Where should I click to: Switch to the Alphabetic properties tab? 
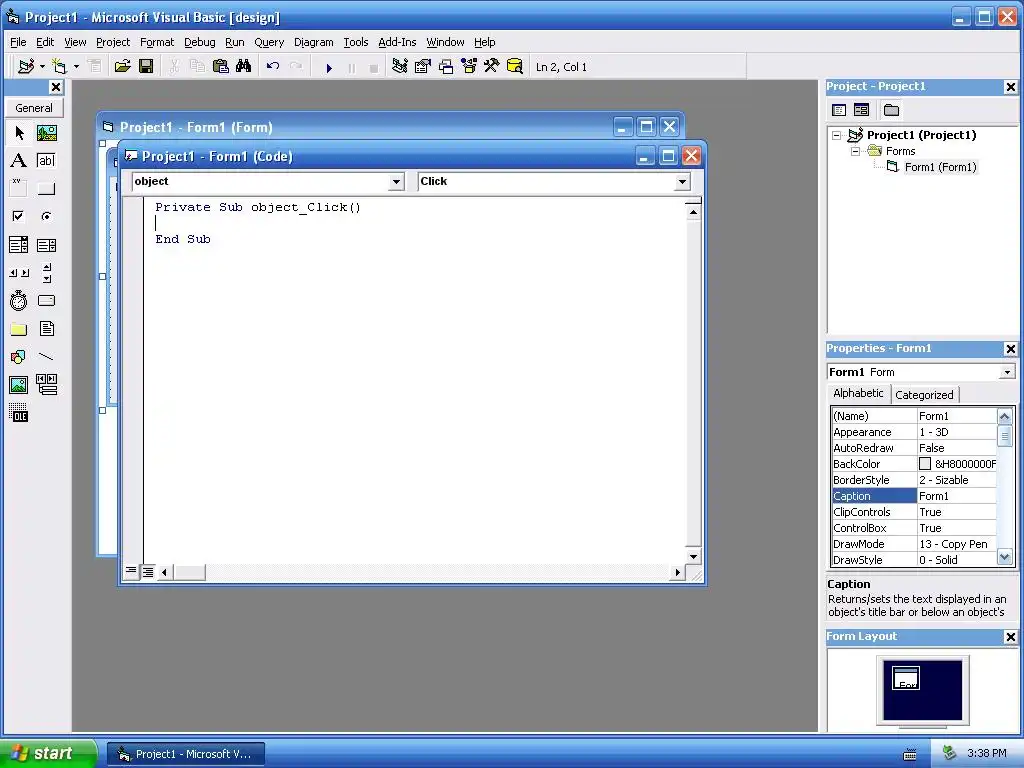pos(858,393)
